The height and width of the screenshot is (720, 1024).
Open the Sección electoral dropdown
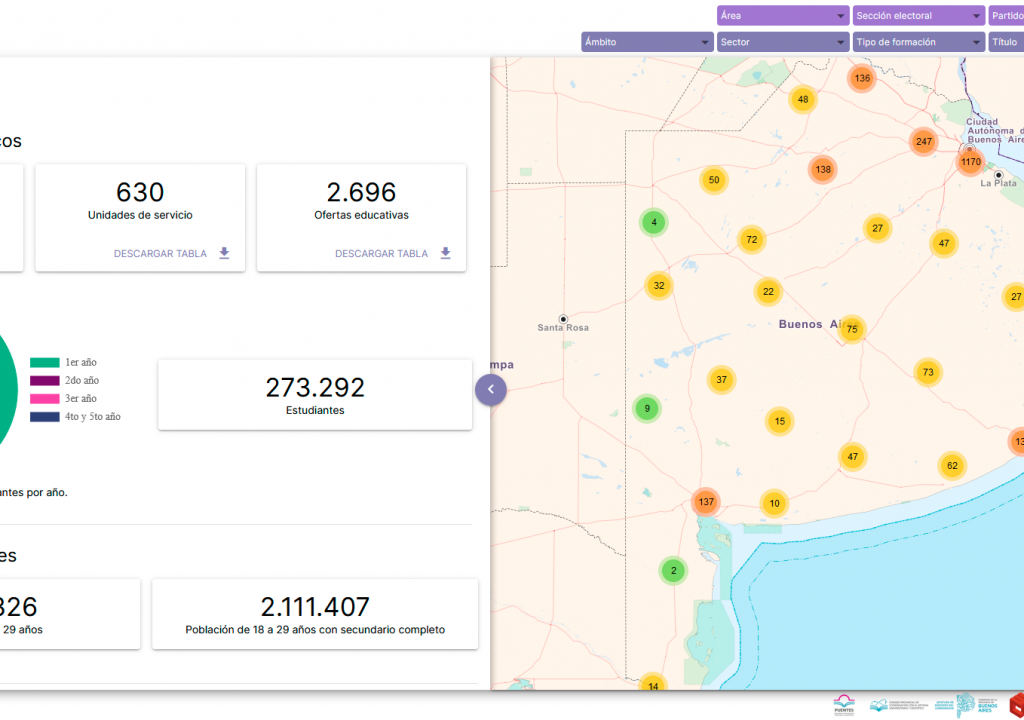coord(918,16)
